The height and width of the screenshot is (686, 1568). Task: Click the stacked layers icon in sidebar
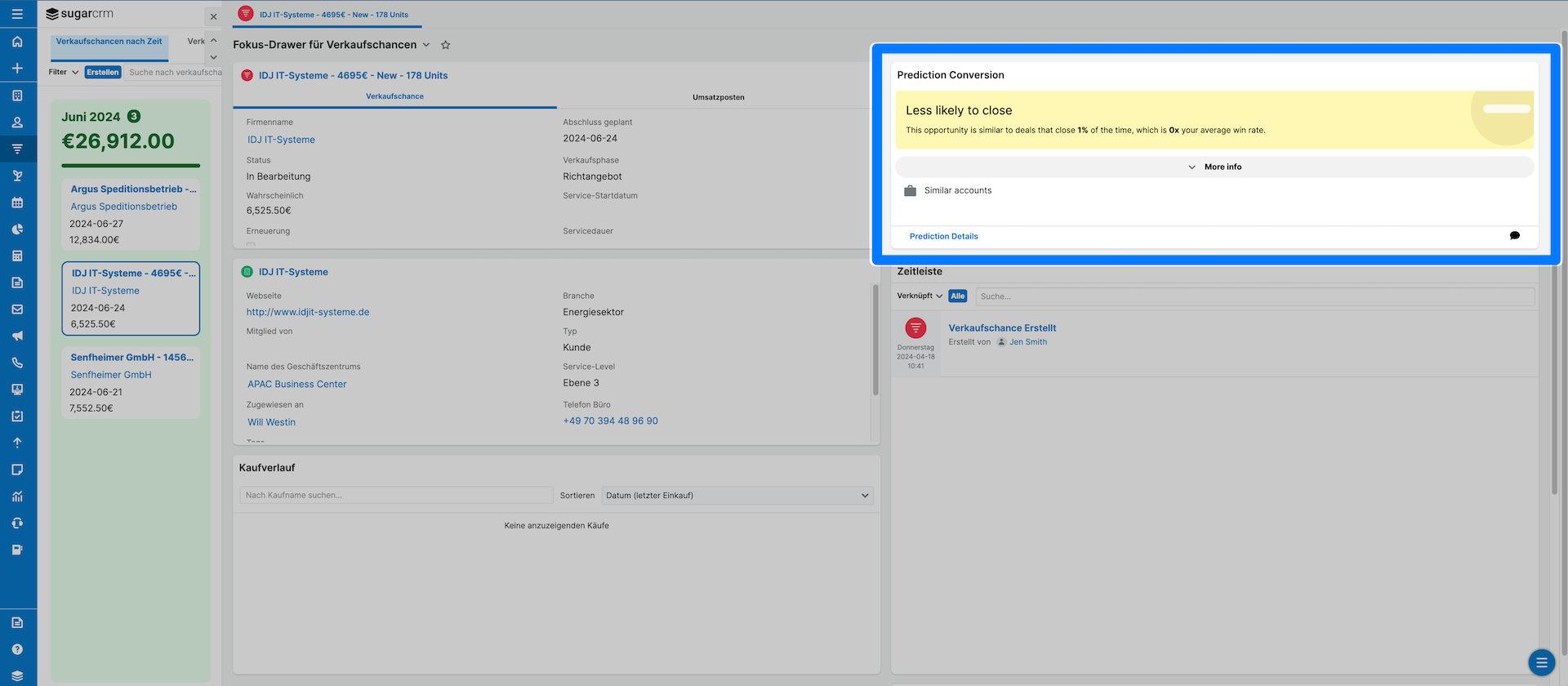[17, 676]
